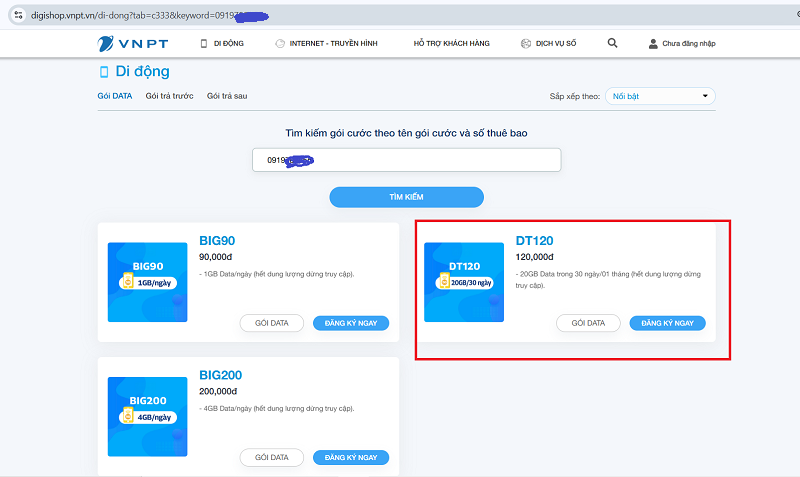
Task: Open the BIG90 title link
Action: click(217, 241)
